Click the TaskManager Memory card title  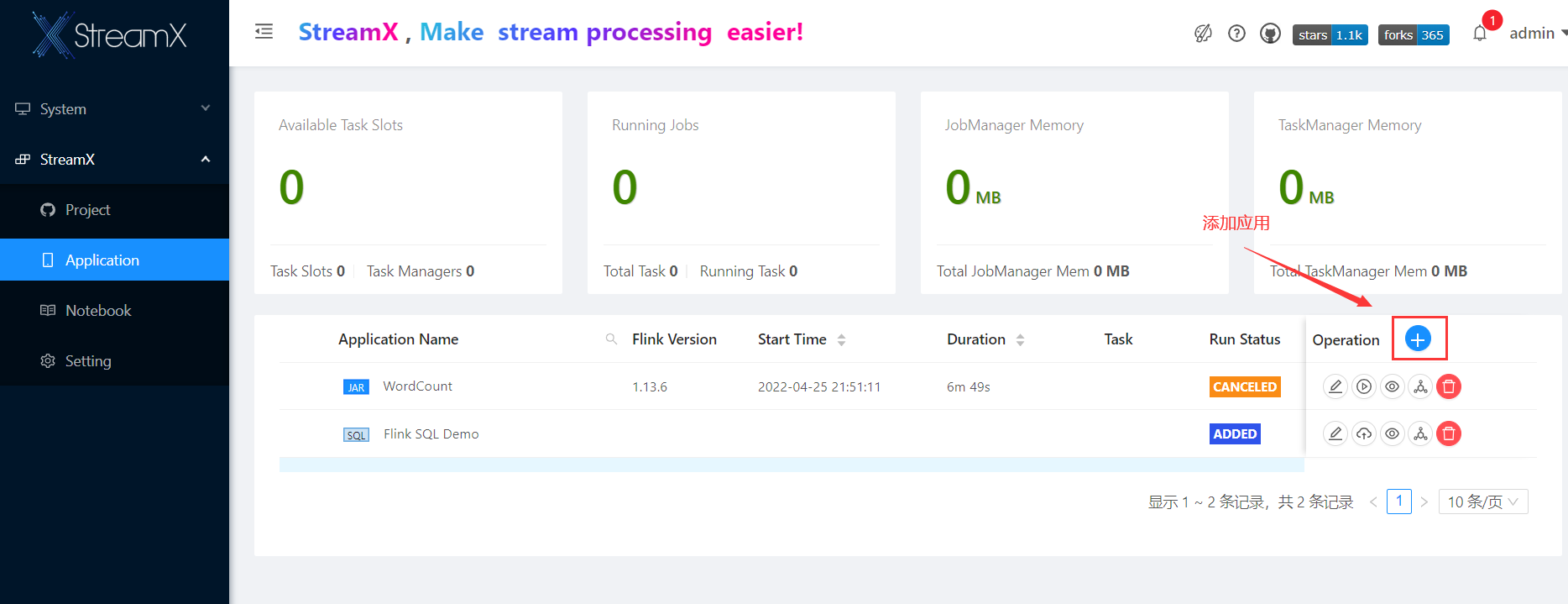click(1350, 125)
